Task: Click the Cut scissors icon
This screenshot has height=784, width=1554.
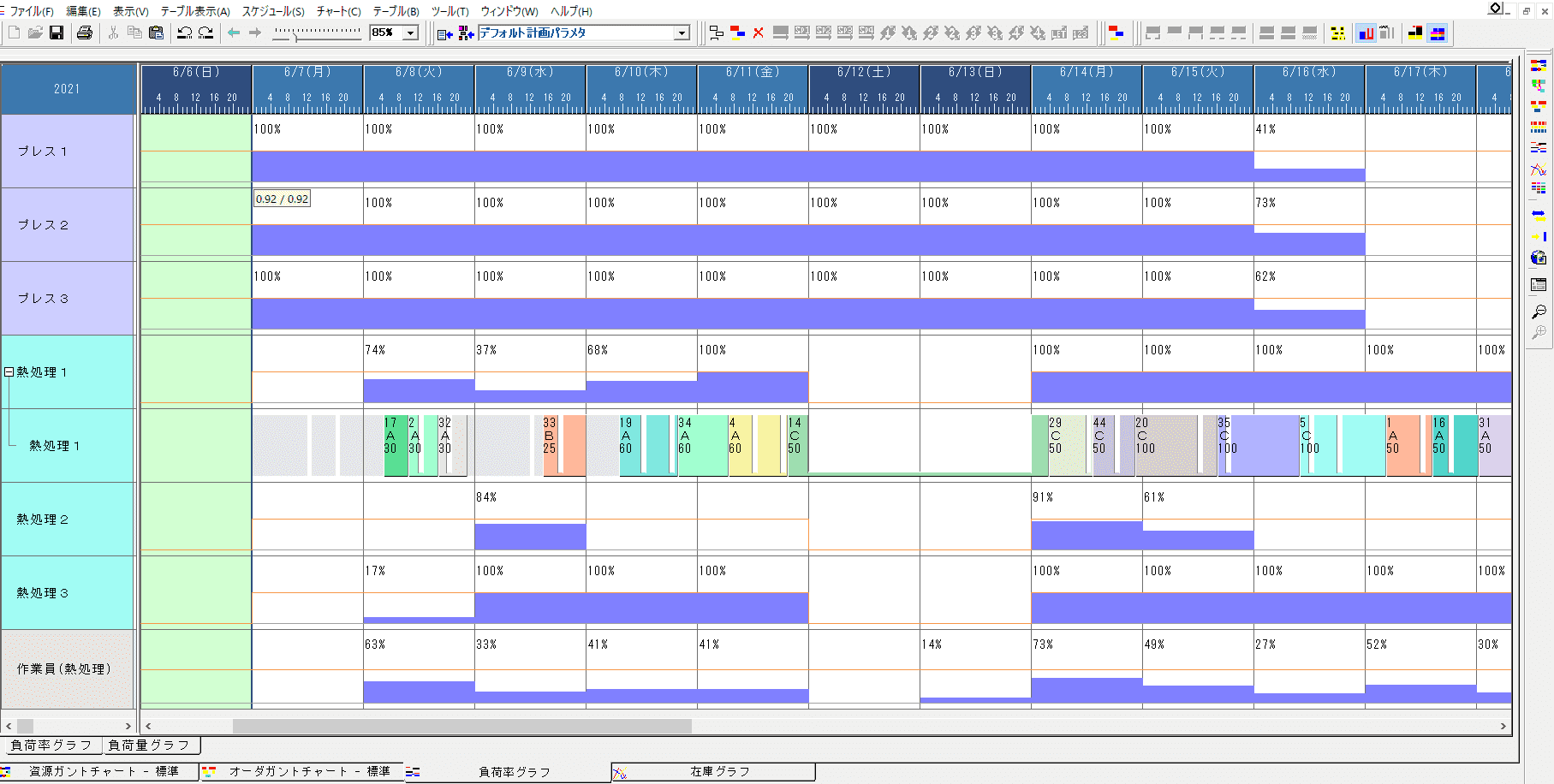Action: 113,33
